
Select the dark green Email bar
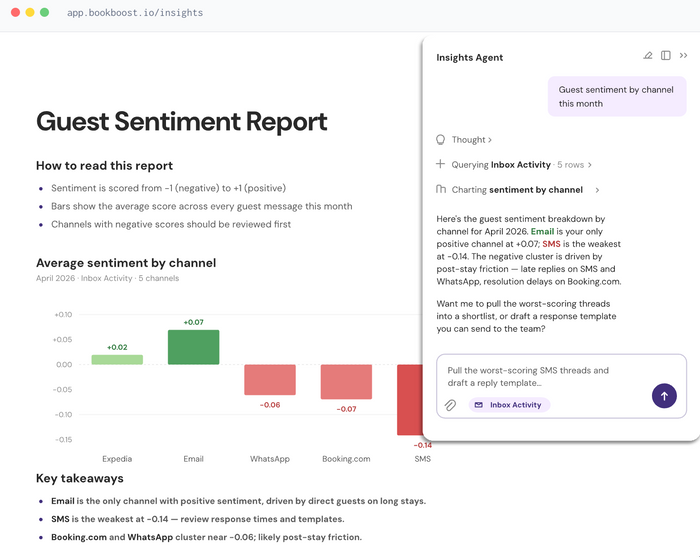(x=193, y=347)
